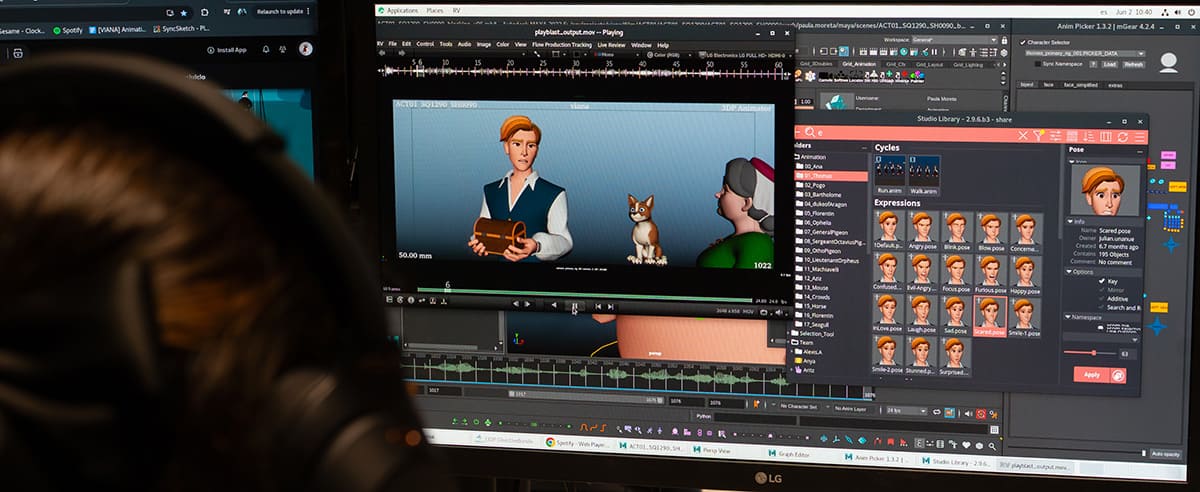This screenshot has height=492, width=1200.
Task: Click the RV back arrow under the menu bar
Action: pyautogui.click(x=383, y=54)
